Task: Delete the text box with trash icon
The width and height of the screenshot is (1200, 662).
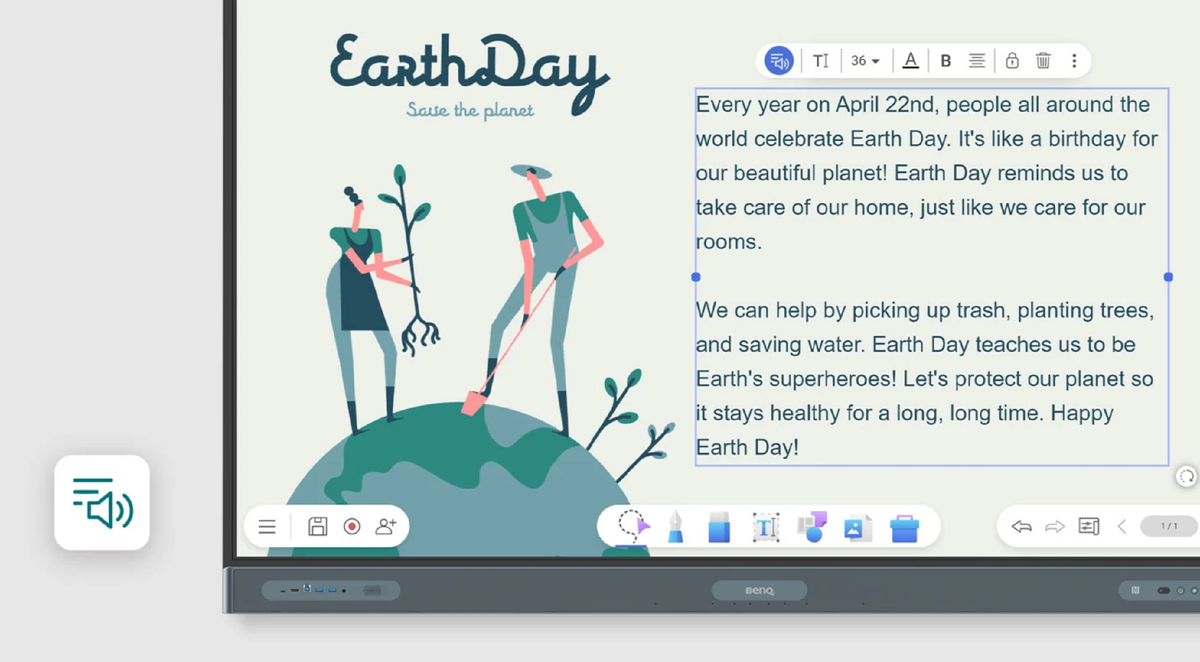Action: (x=1043, y=61)
